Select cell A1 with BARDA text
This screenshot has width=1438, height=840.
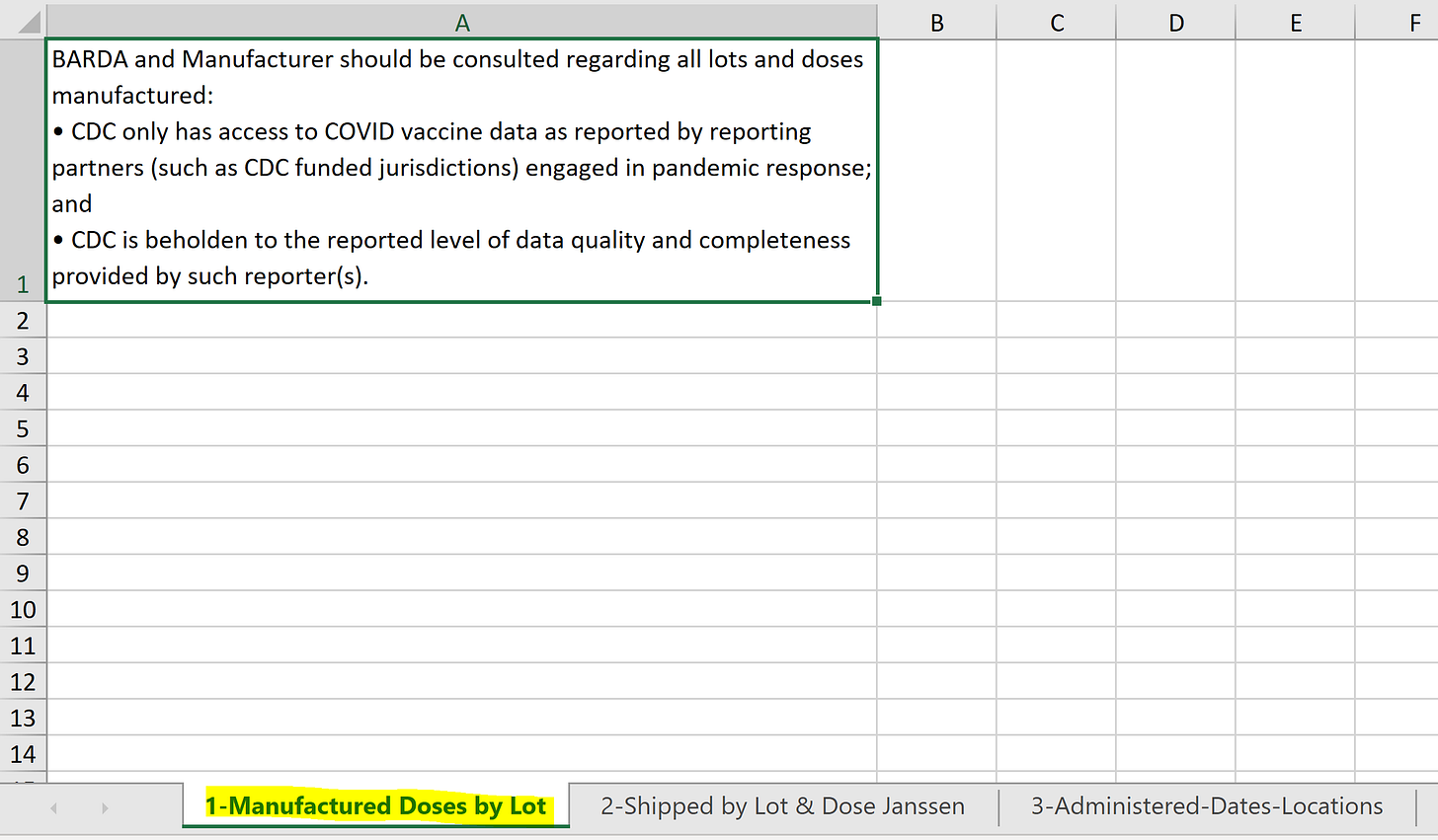coord(461,170)
